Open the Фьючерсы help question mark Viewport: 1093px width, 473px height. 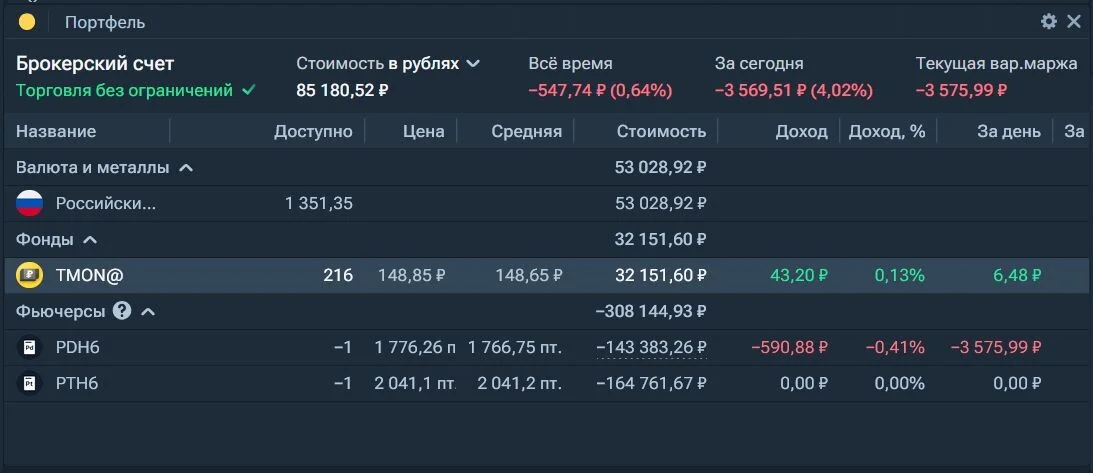[121, 311]
